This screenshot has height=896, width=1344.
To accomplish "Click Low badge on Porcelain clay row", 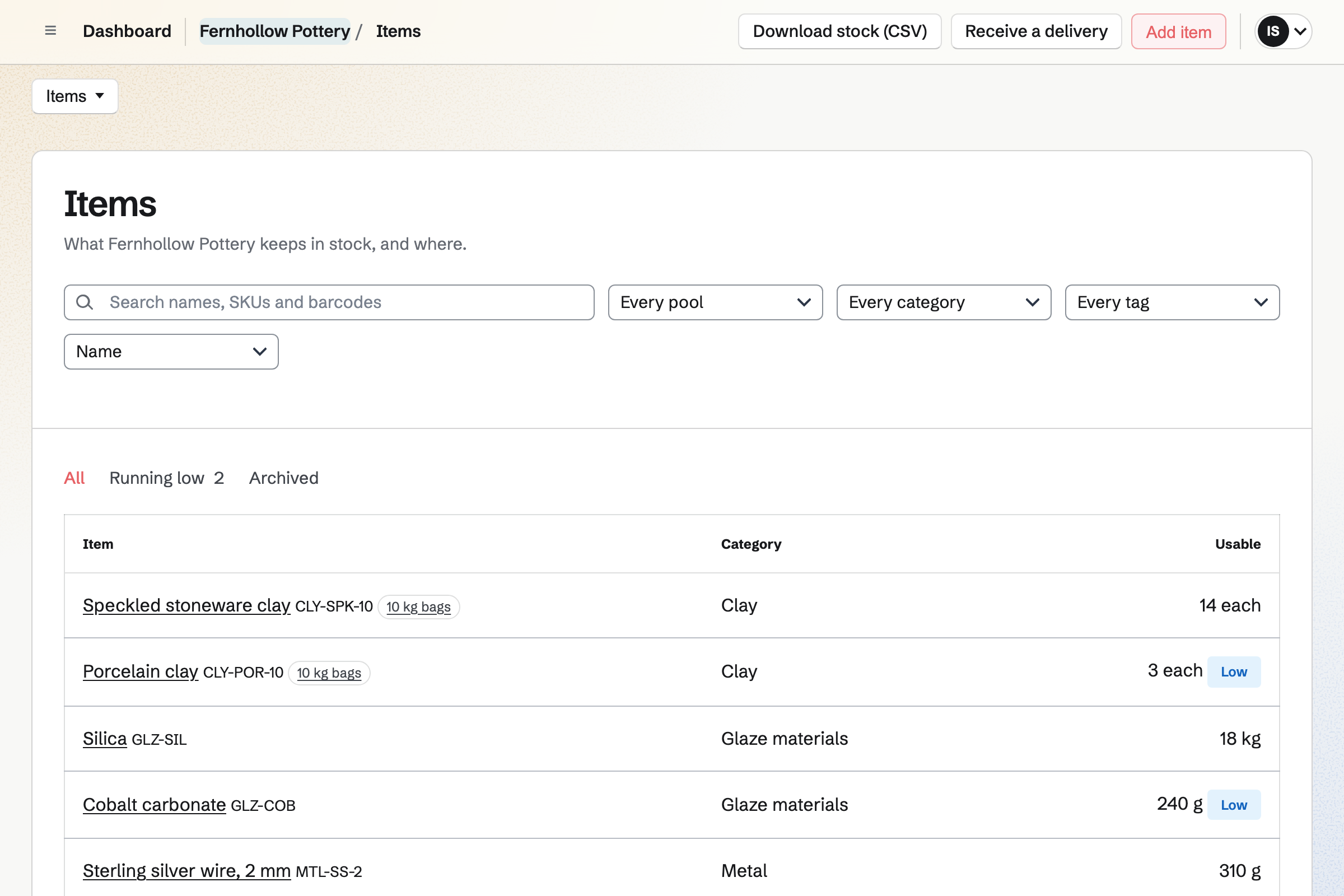I will (1234, 671).
